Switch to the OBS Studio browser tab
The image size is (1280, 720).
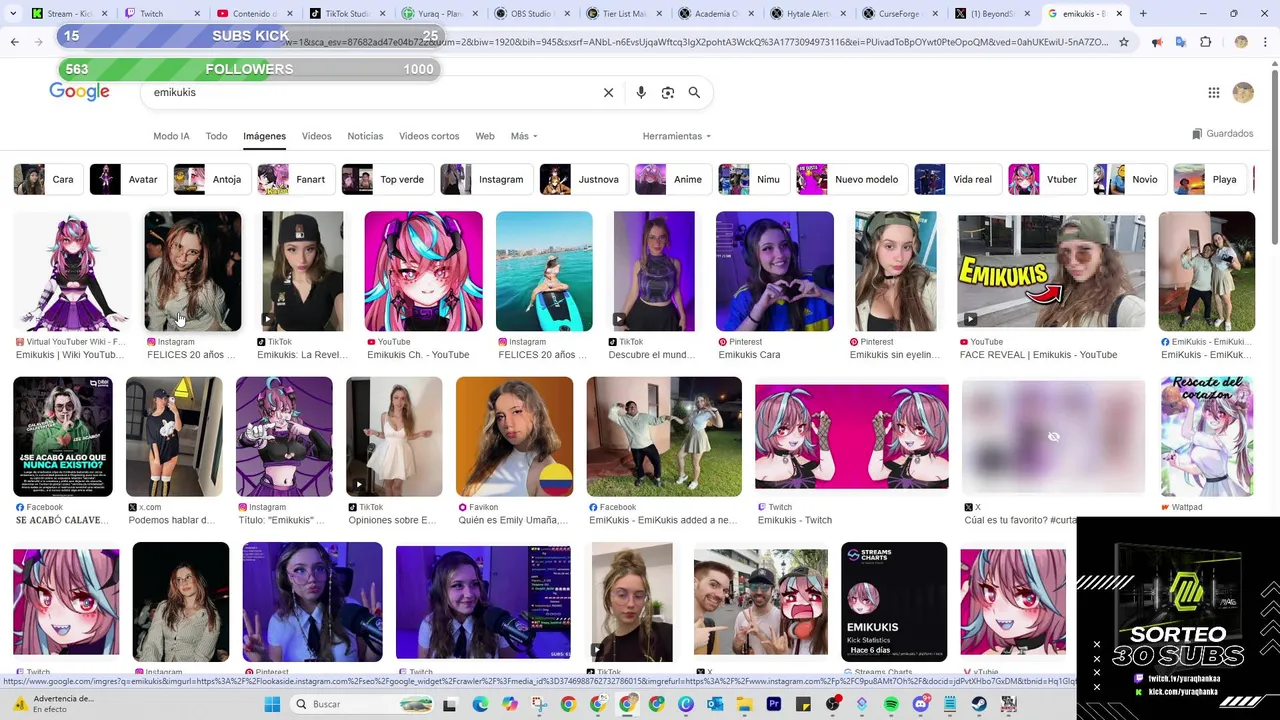(532, 14)
